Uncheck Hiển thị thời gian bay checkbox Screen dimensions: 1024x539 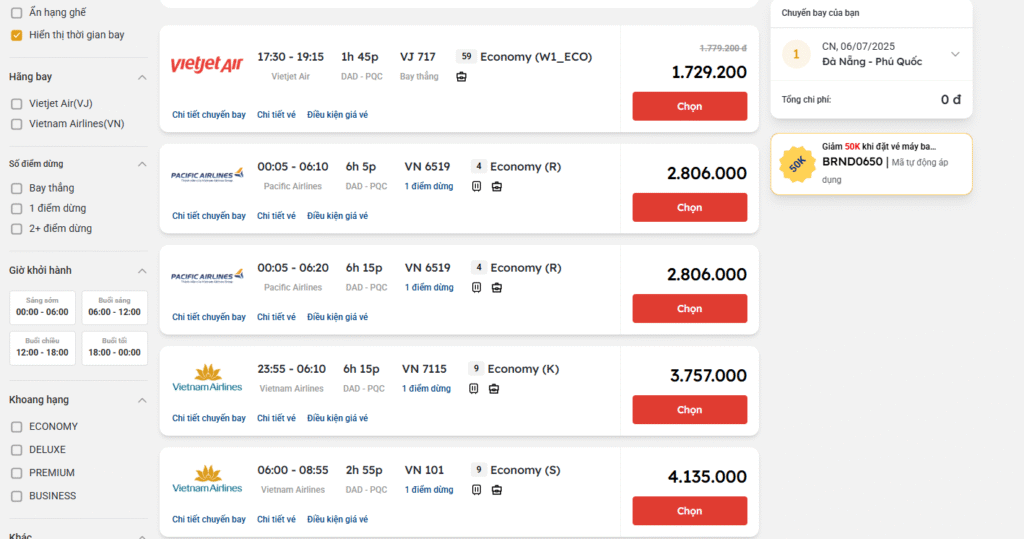(x=17, y=35)
